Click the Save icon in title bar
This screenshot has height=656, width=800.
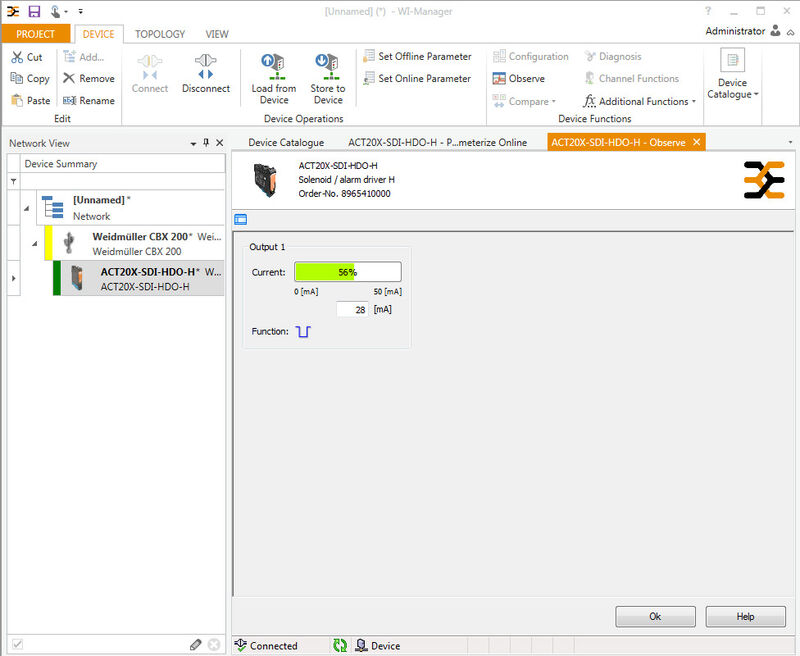[x=34, y=11]
